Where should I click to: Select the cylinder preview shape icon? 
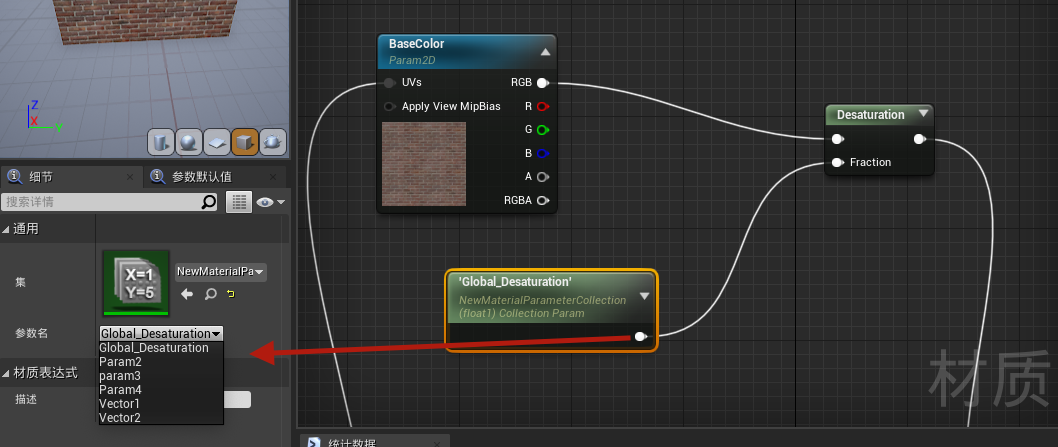(161, 142)
